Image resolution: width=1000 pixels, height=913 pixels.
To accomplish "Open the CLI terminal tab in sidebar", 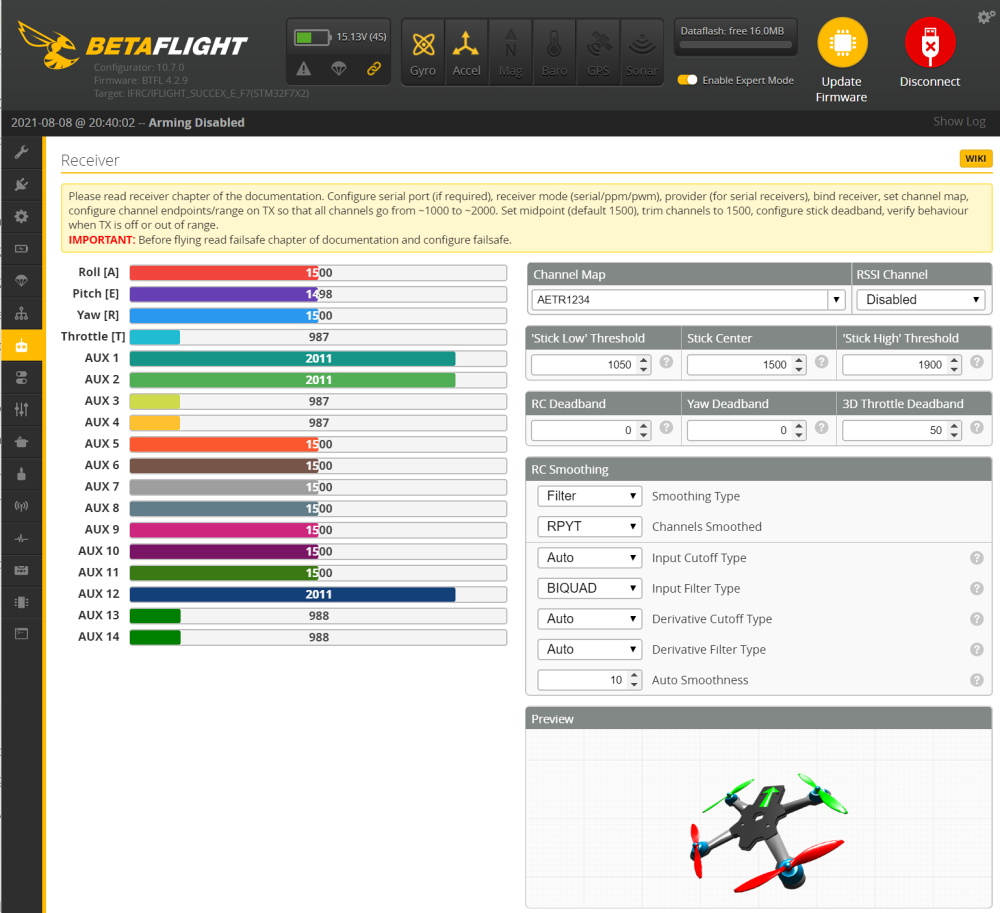I will pyautogui.click(x=21, y=633).
